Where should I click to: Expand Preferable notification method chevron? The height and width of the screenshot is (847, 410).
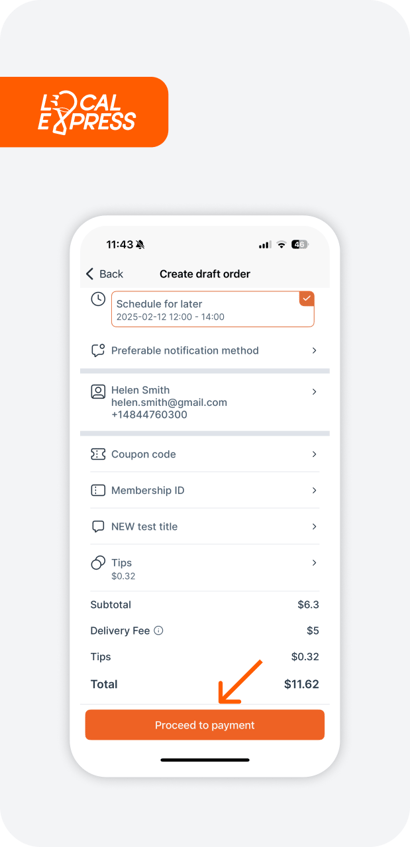pos(314,351)
